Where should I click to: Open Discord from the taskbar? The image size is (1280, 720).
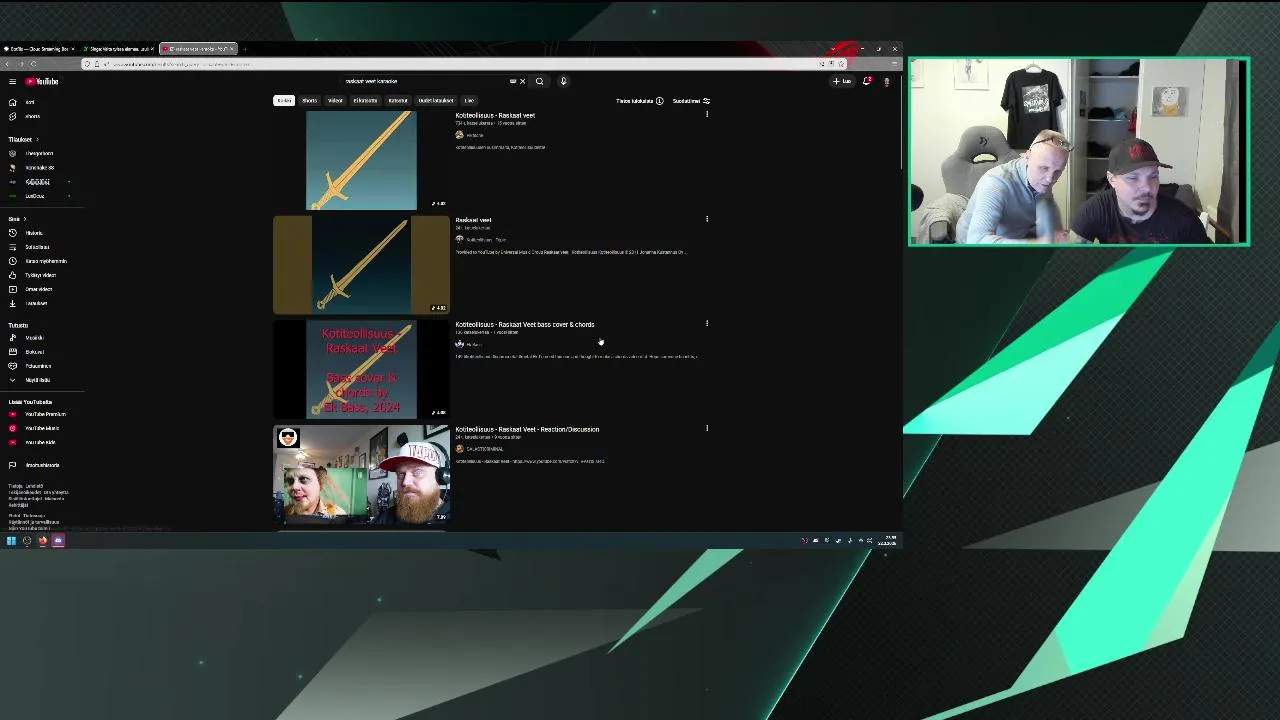pyautogui.click(x=58, y=541)
